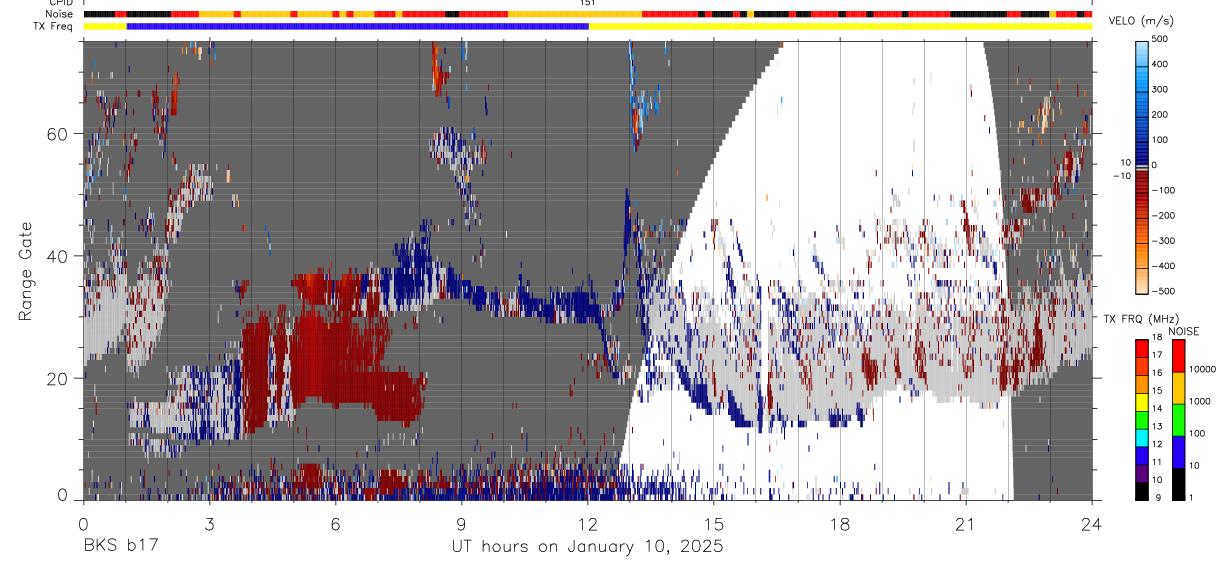Click the 20 tick on Range Gate axis
The height and width of the screenshot is (567, 1228).
pyautogui.click(x=60, y=379)
